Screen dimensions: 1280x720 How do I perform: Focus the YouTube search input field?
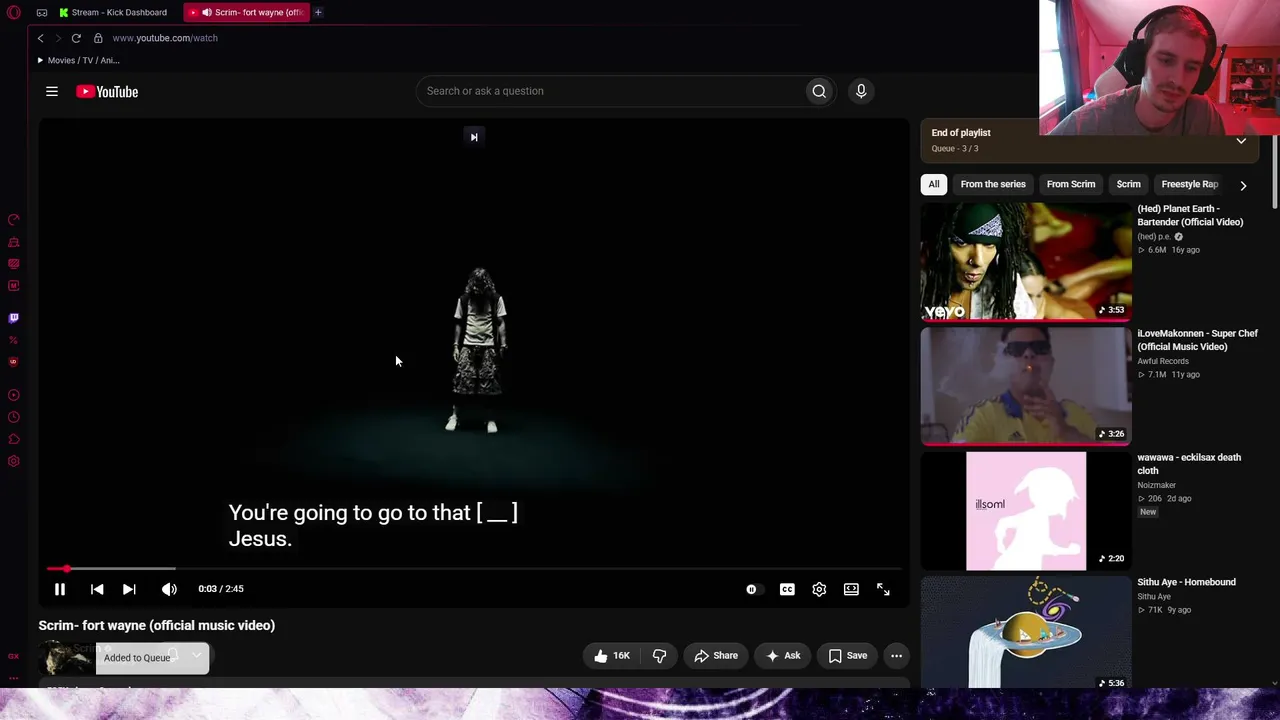pyautogui.click(x=612, y=91)
